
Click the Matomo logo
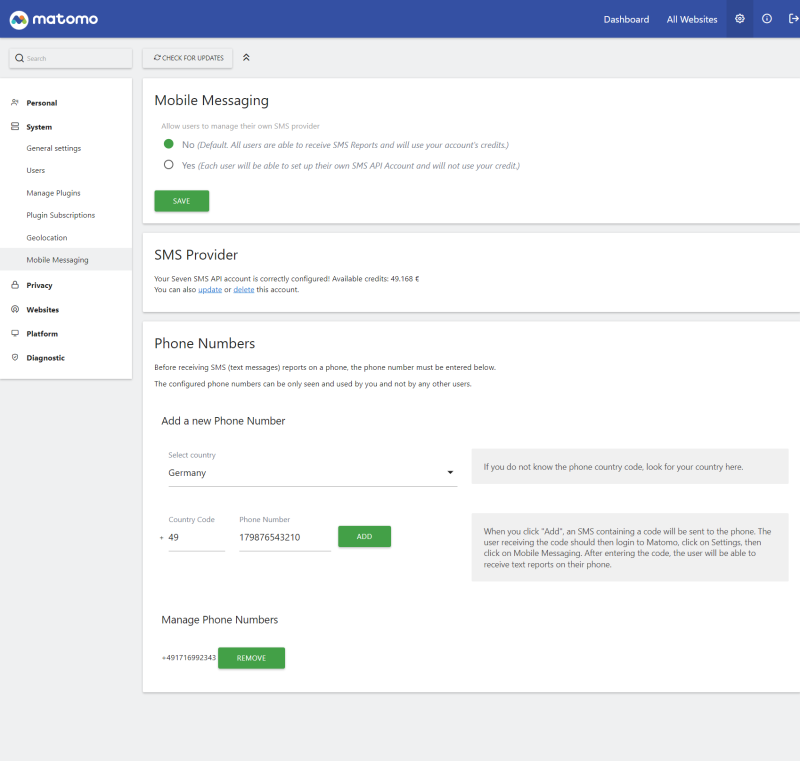(x=54, y=18)
